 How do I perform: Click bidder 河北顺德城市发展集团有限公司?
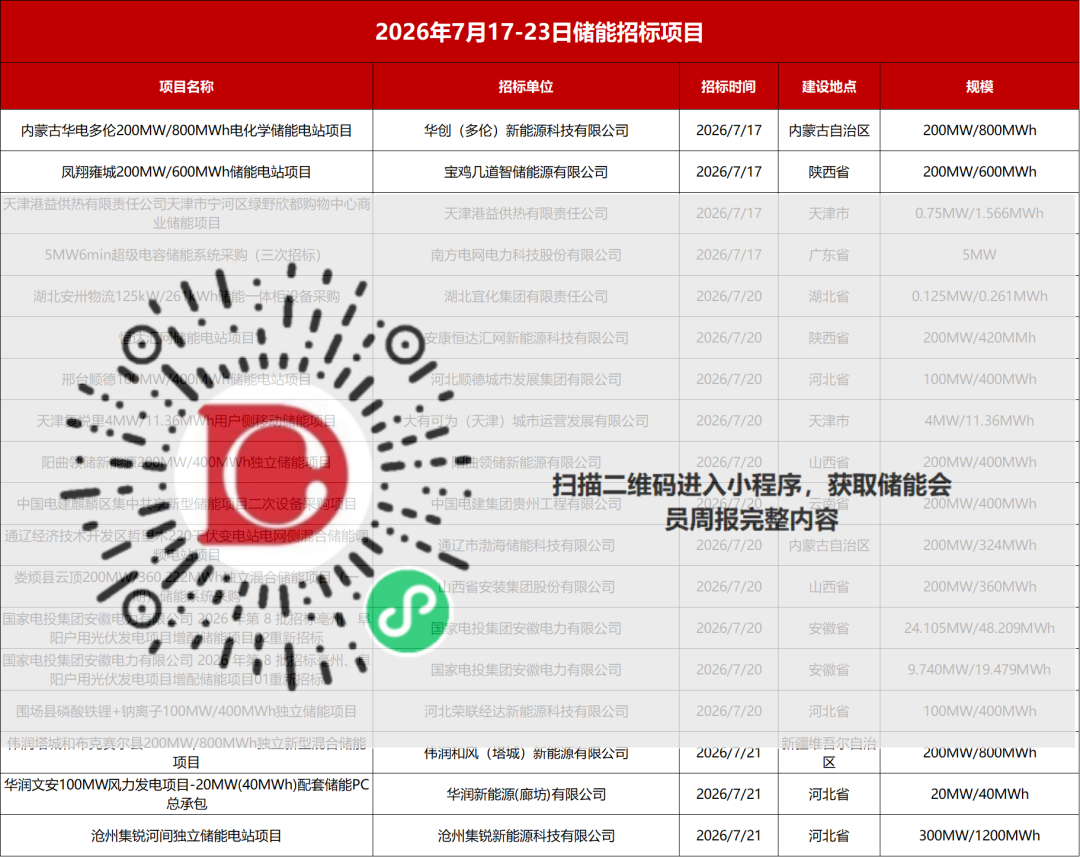pyautogui.click(x=526, y=379)
